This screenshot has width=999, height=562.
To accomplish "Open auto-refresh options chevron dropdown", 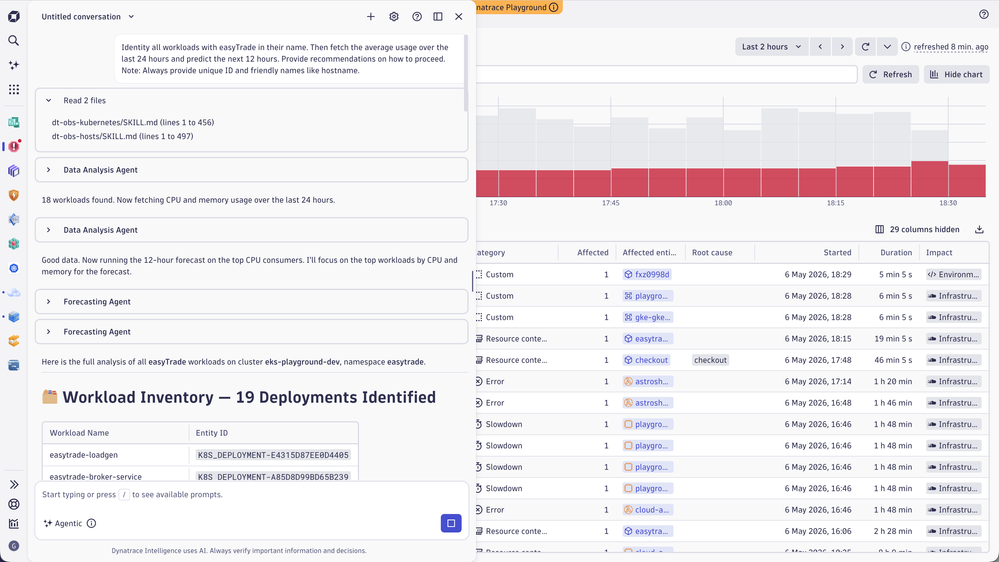I will coord(887,47).
